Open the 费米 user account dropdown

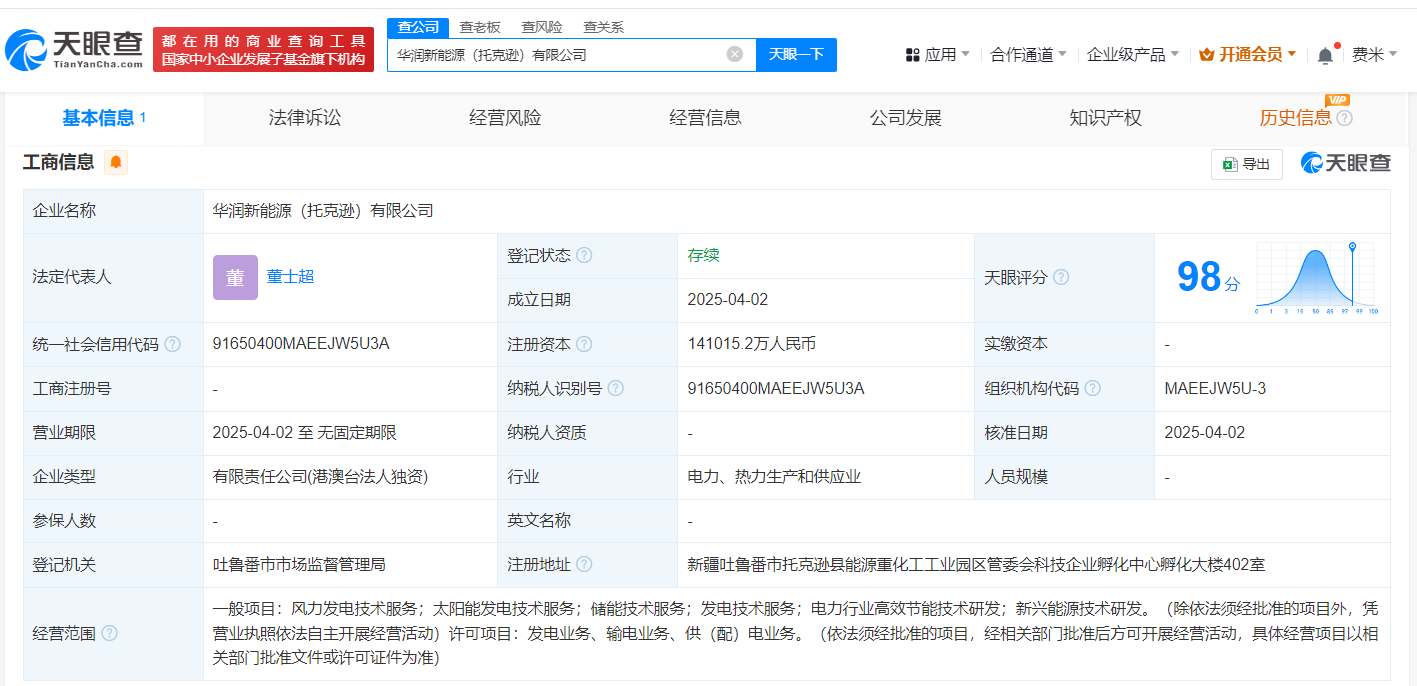[x=1374, y=54]
